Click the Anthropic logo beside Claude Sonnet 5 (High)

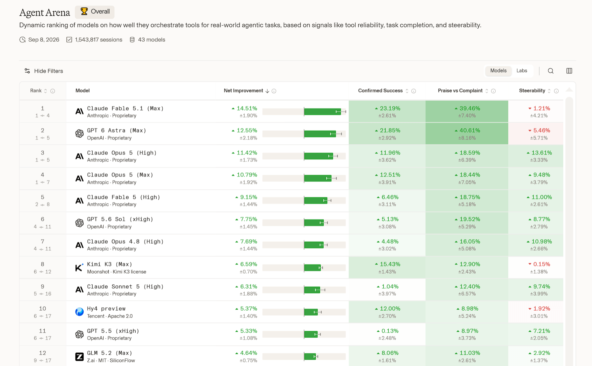79,290
